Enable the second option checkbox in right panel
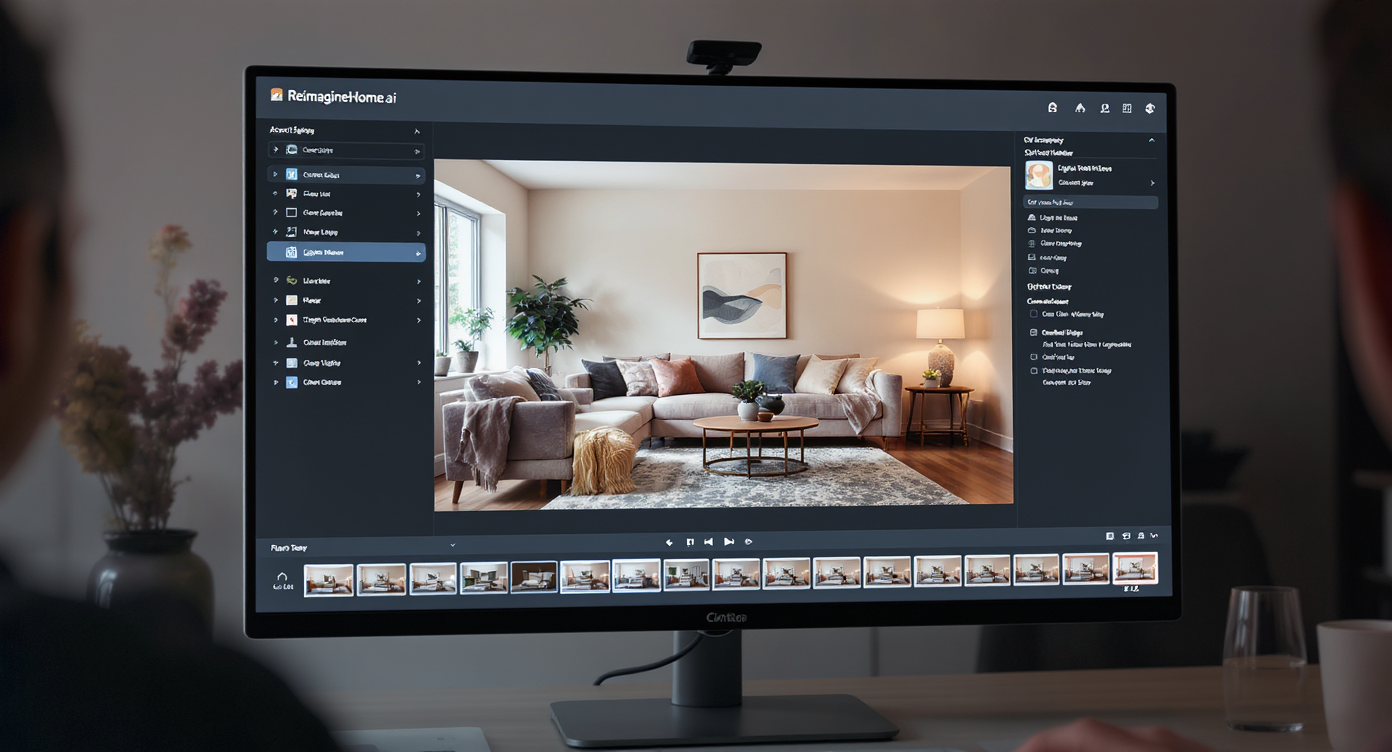Image resolution: width=1392 pixels, height=752 pixels. click(1034, 332)
